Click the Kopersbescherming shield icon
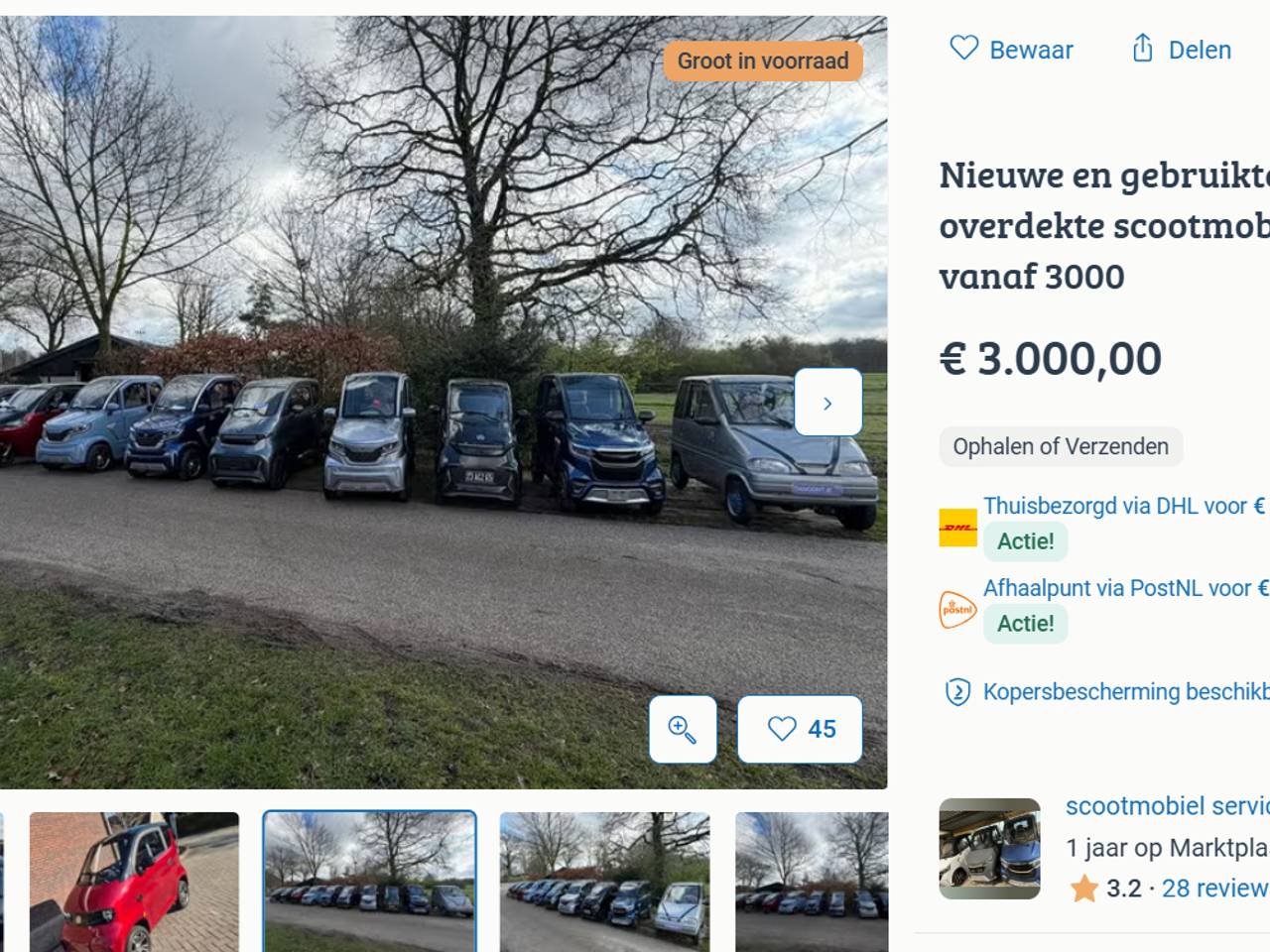 point(957,691)
